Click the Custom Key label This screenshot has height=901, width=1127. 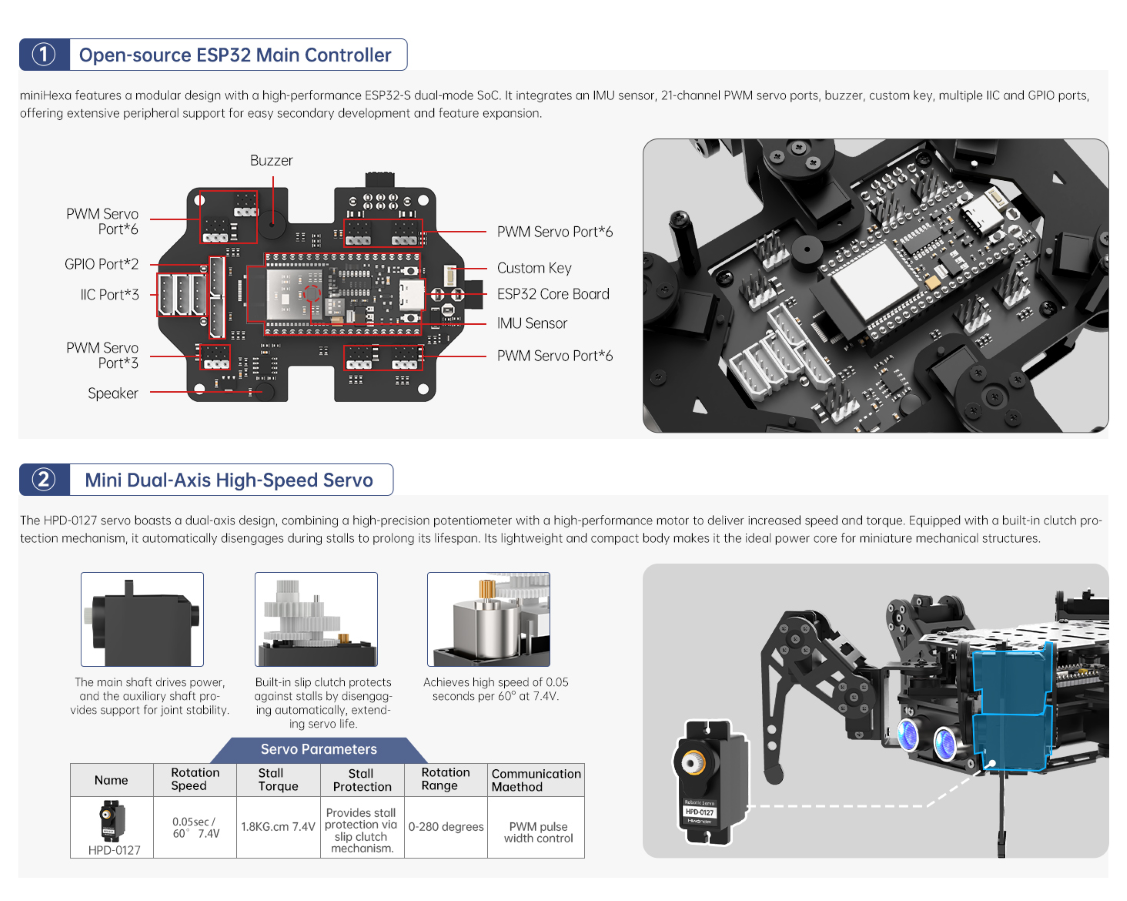pyautogui.click(x=534, y=268)
